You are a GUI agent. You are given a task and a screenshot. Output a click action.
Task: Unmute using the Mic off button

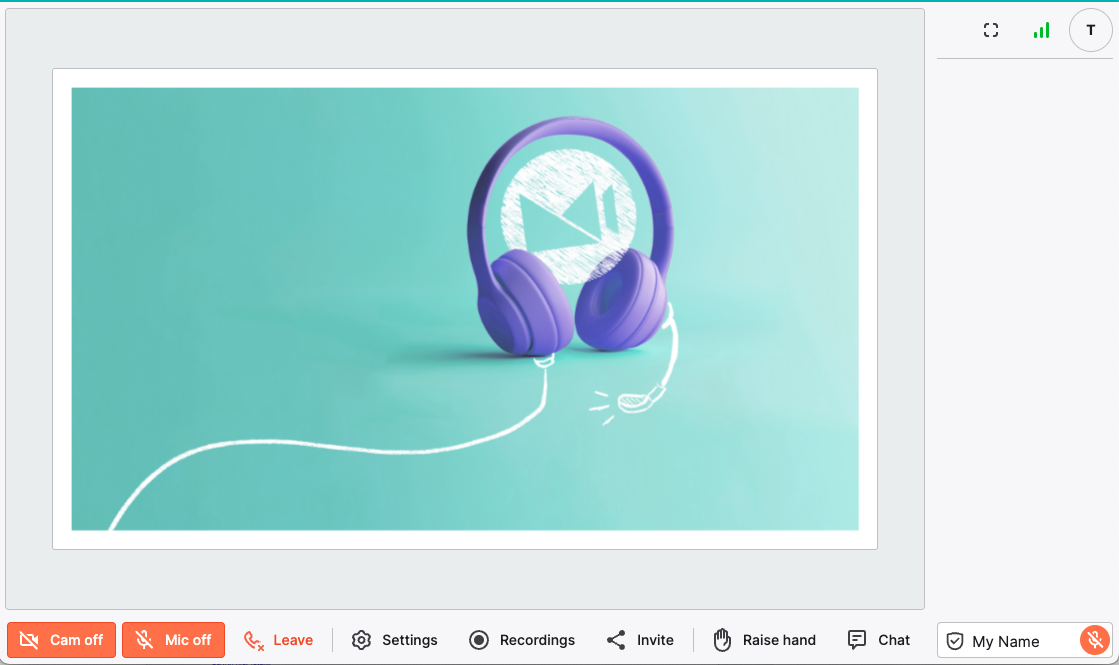(x=173, y=640)
